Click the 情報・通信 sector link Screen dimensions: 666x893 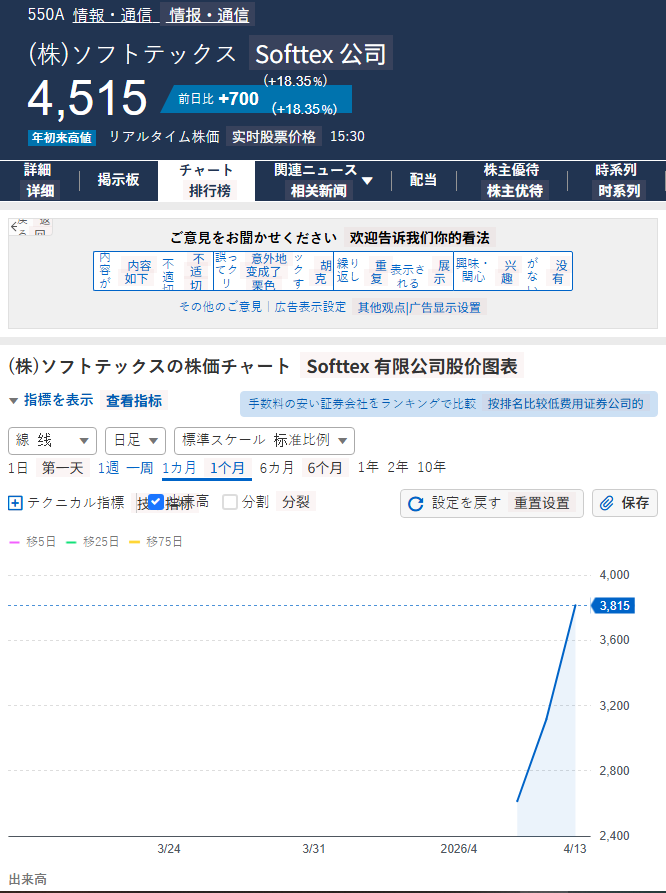116,15
